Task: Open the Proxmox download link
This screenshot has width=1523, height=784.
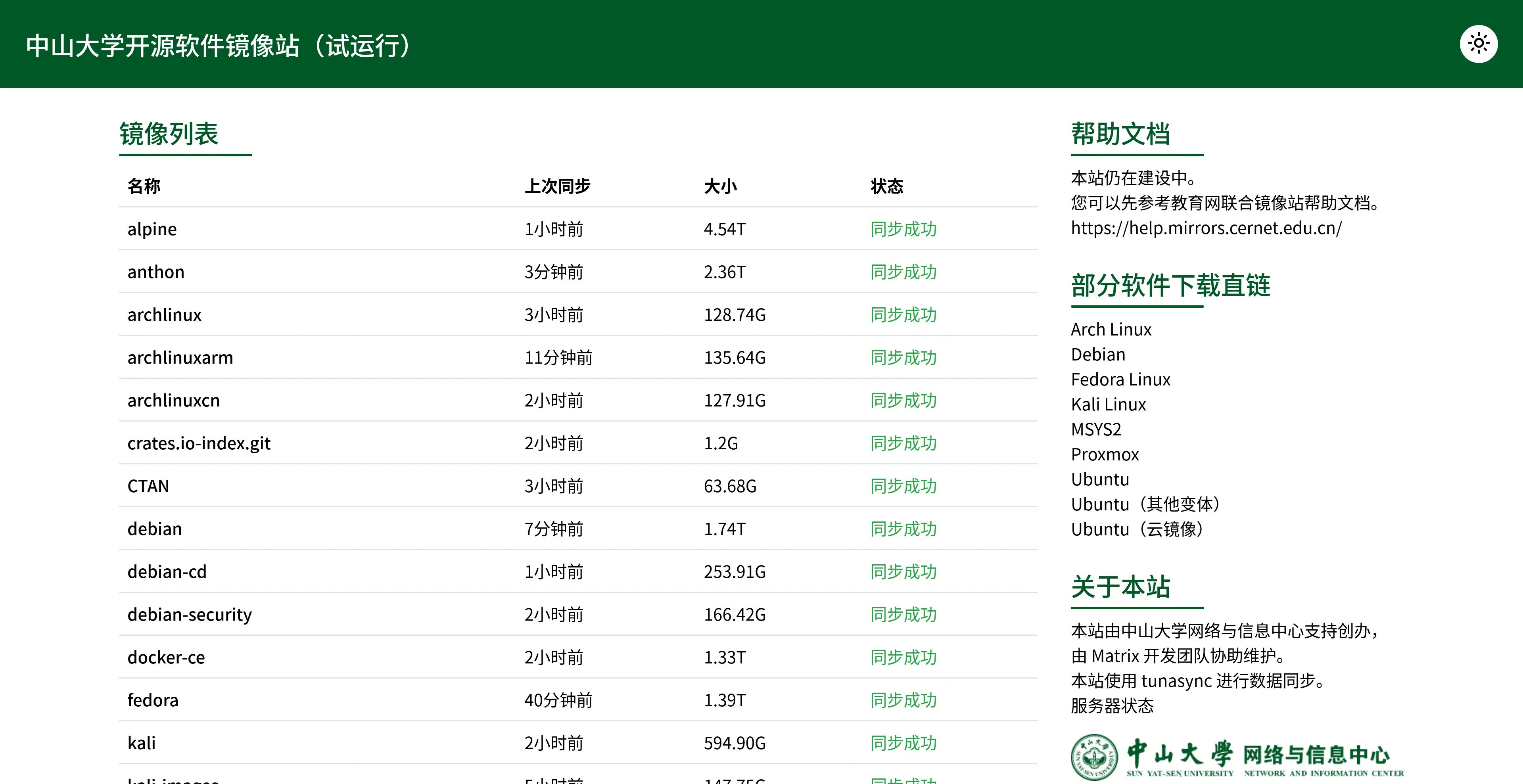Action: pyautogui.click(x=1105, y=454)
